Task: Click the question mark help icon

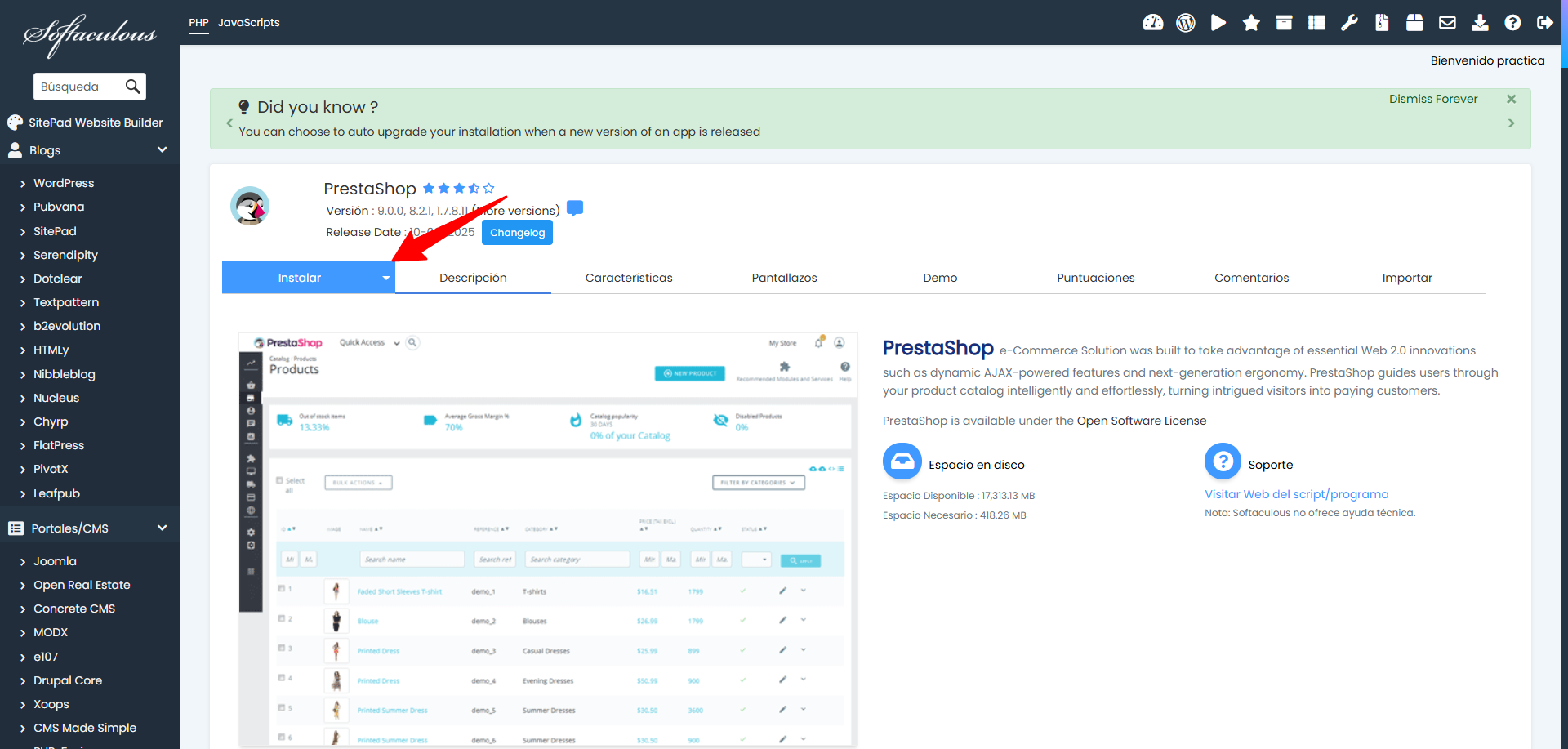Action: (1512, 23)
